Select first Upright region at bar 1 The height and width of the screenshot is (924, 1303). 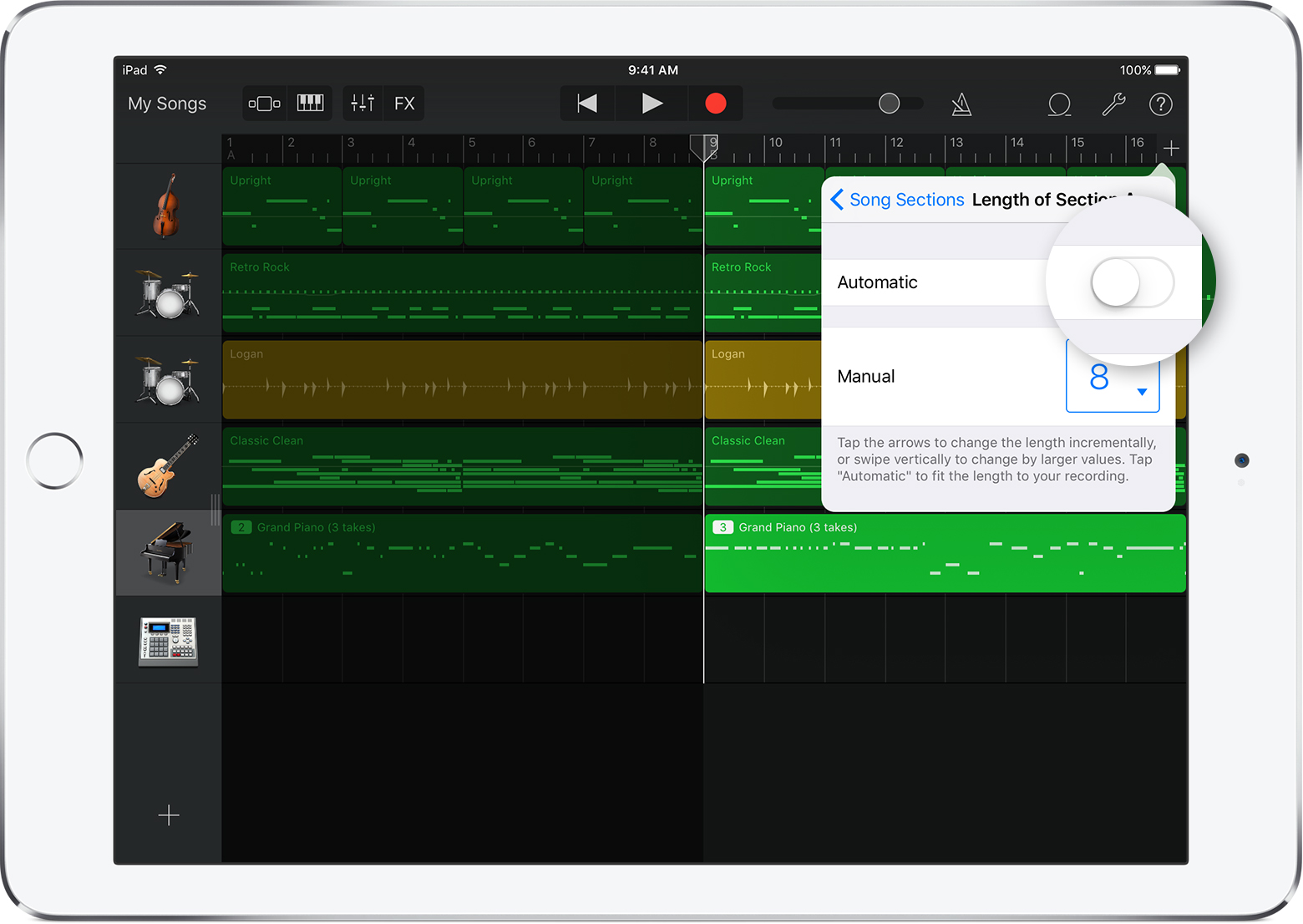[x=282, y=206]
